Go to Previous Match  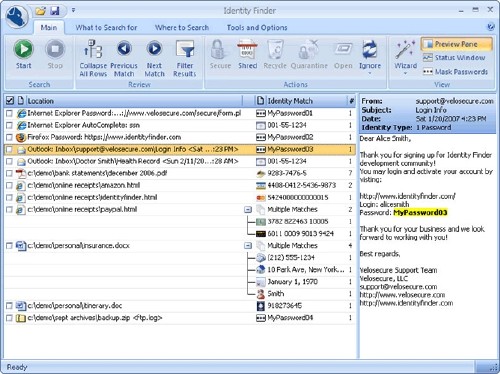(x=124, y=58)
